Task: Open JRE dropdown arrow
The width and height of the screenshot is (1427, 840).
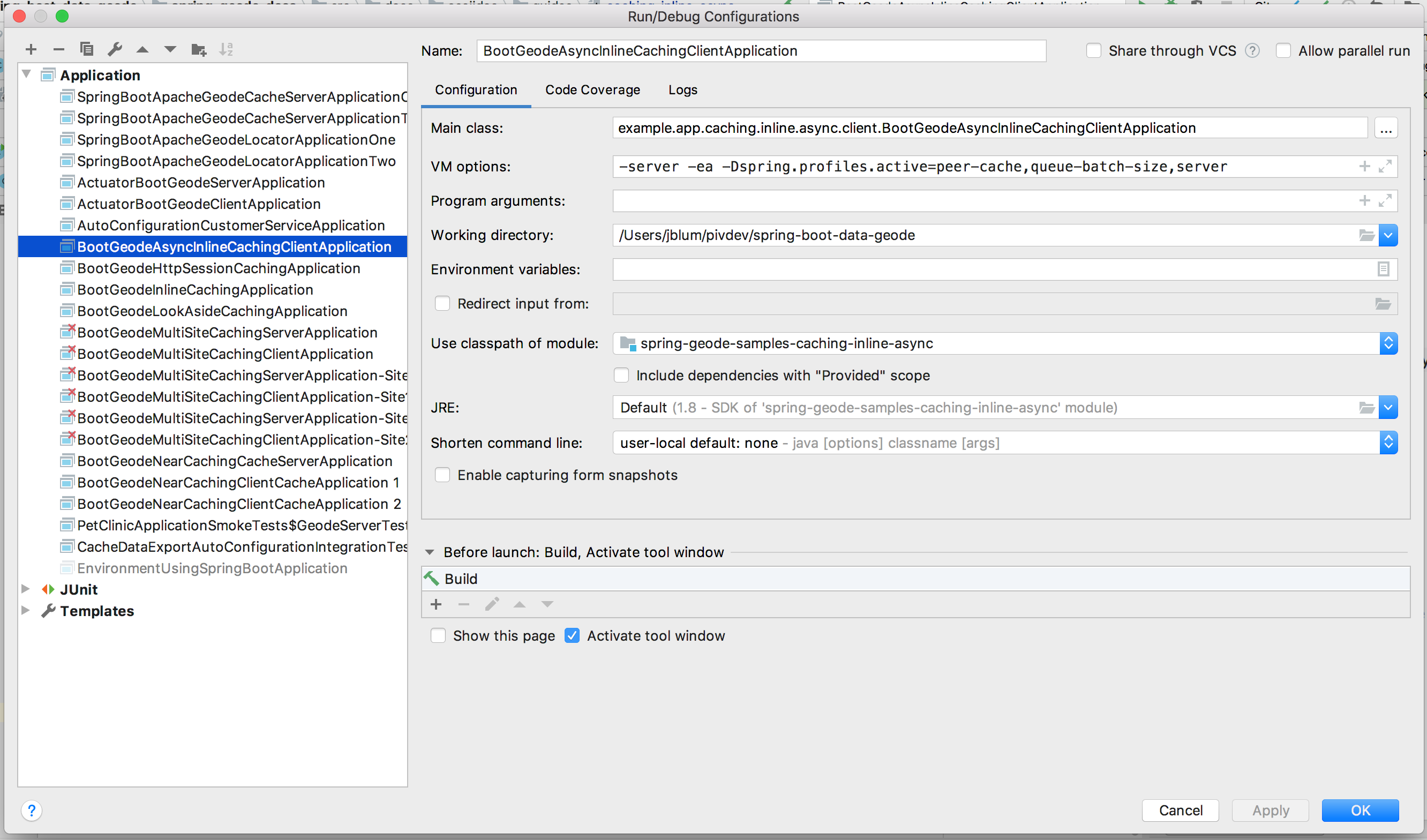Action: (1388, 408)
